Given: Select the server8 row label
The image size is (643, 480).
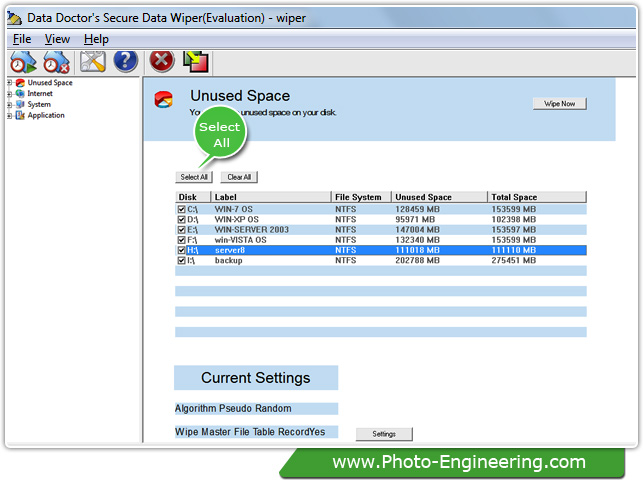Looking at the screenshot, I should [230, 250].
